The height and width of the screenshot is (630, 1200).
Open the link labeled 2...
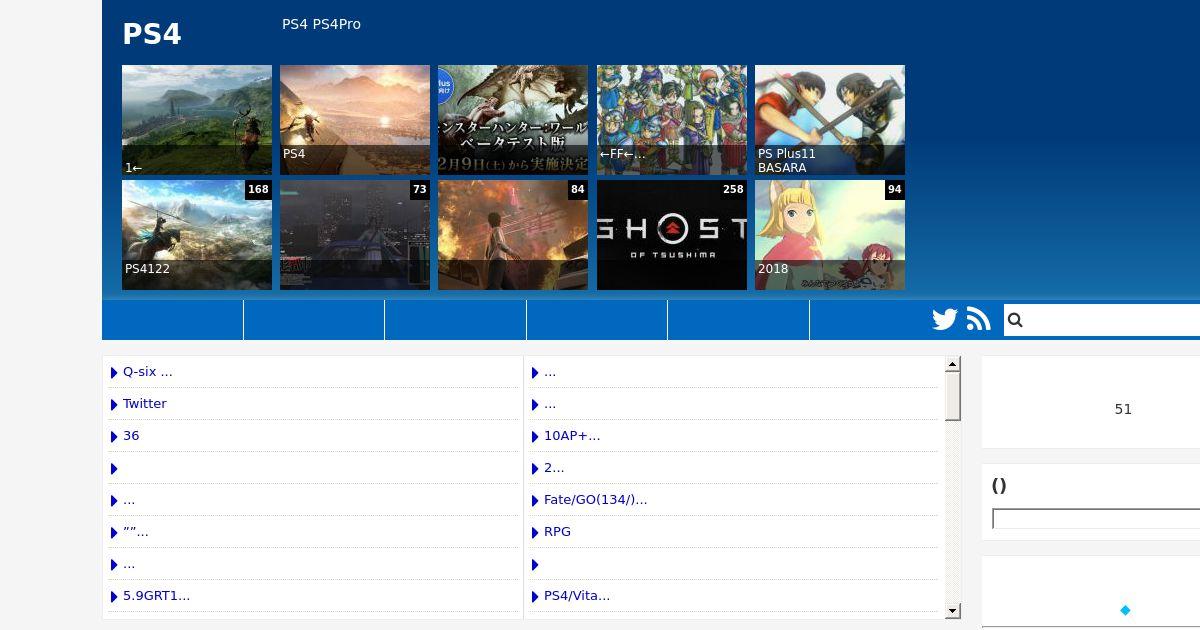[x=554, y=468]
